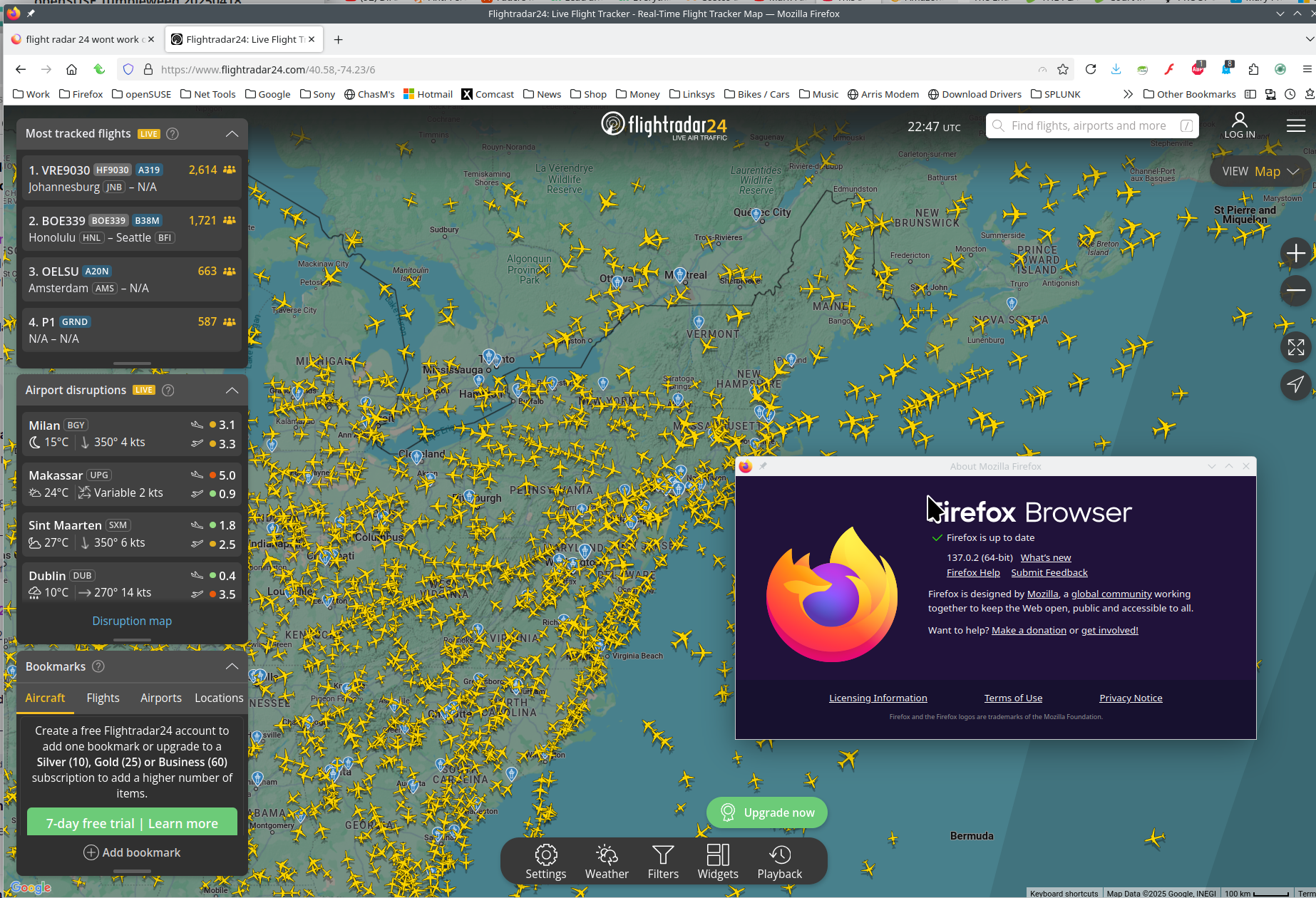Focus the Find flights search box
This screenshot has width=1316, height=898.
[x=1092, y=125]
